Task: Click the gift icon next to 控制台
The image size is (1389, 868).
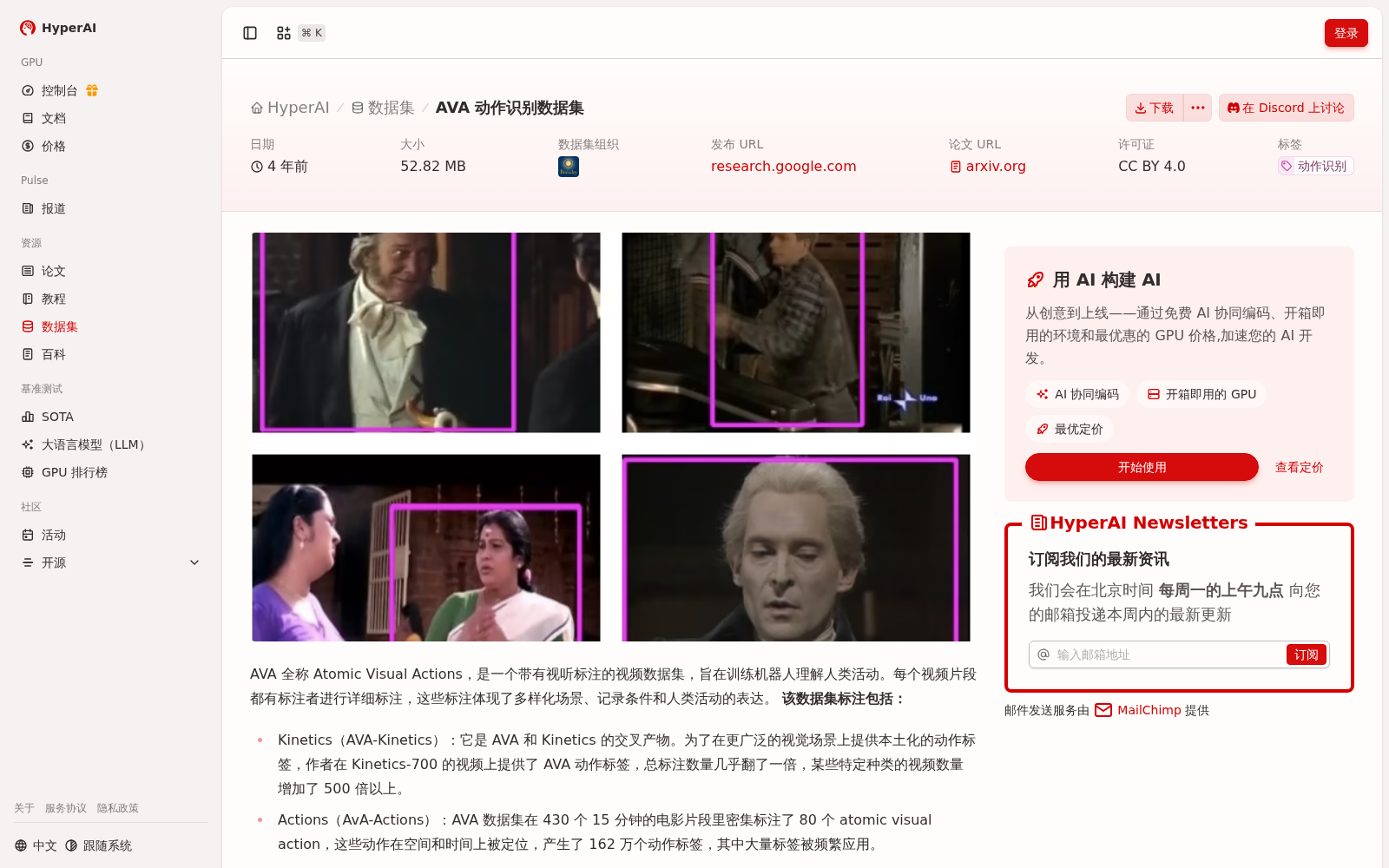Action: 92,90
